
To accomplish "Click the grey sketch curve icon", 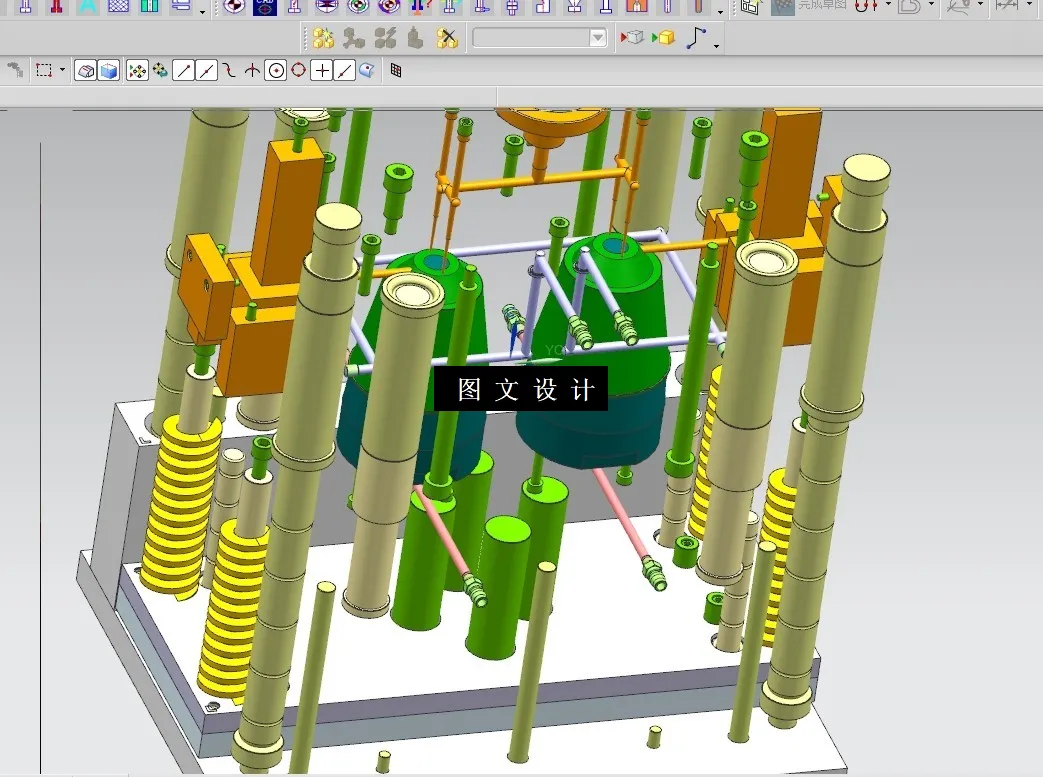I will [x=959, y=7].
